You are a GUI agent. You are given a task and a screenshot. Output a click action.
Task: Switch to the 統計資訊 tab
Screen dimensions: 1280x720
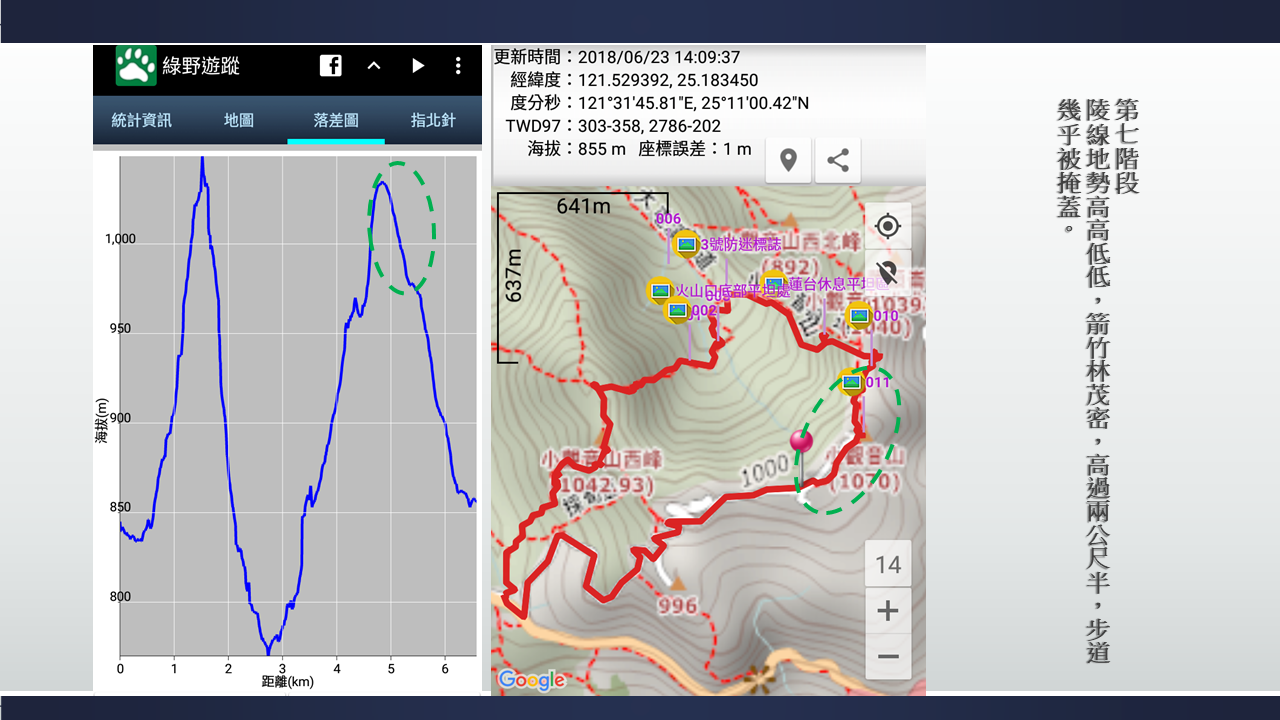142,120
